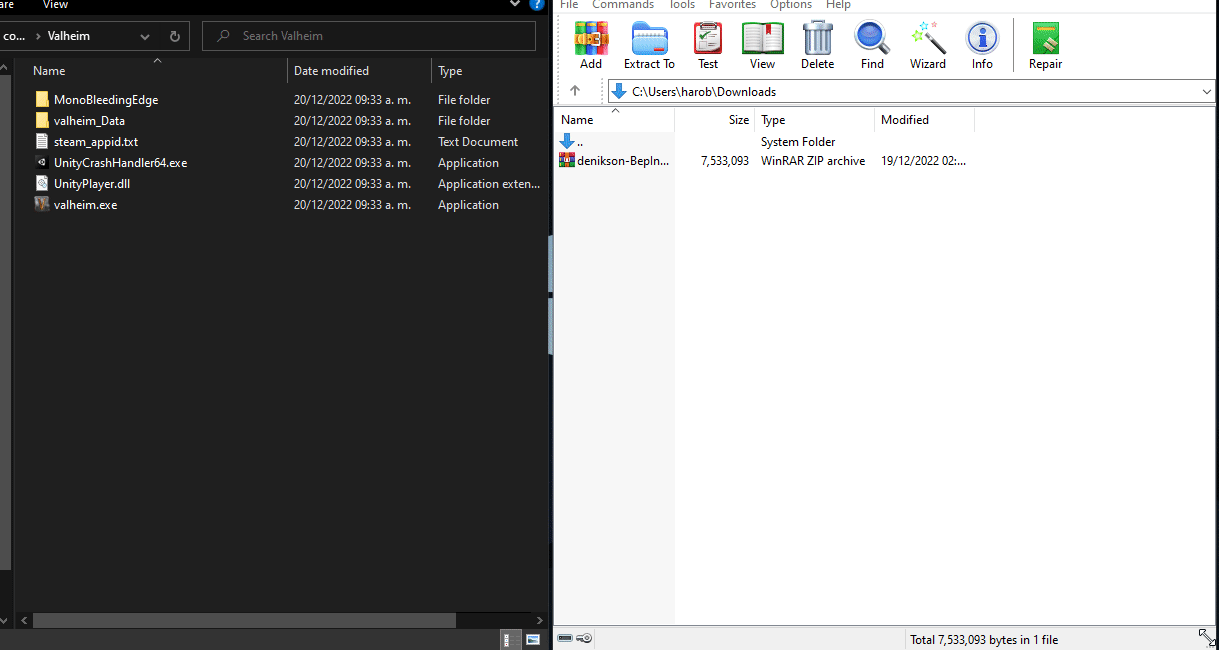Go up one folder in WinRAR
Screen dimensions: 1219x650
pyautogui.click(x=575, y=91)
